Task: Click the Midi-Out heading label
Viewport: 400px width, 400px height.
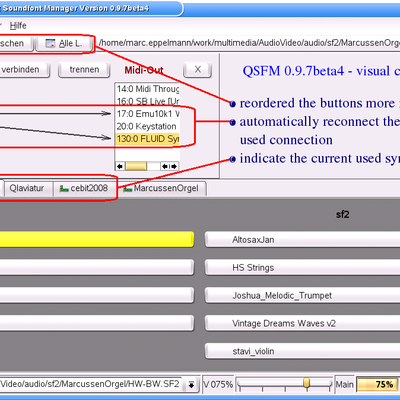Action: pos(144,70)
